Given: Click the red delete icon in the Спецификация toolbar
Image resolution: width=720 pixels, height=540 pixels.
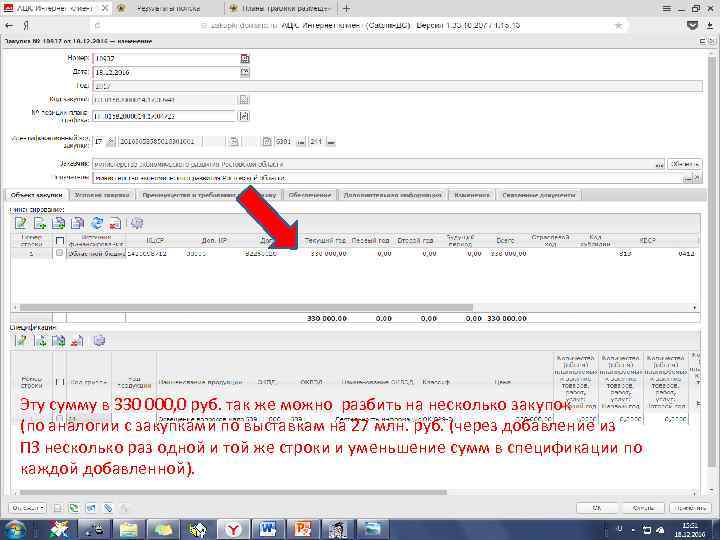Looking at the screenshot, I should point(77,341).
